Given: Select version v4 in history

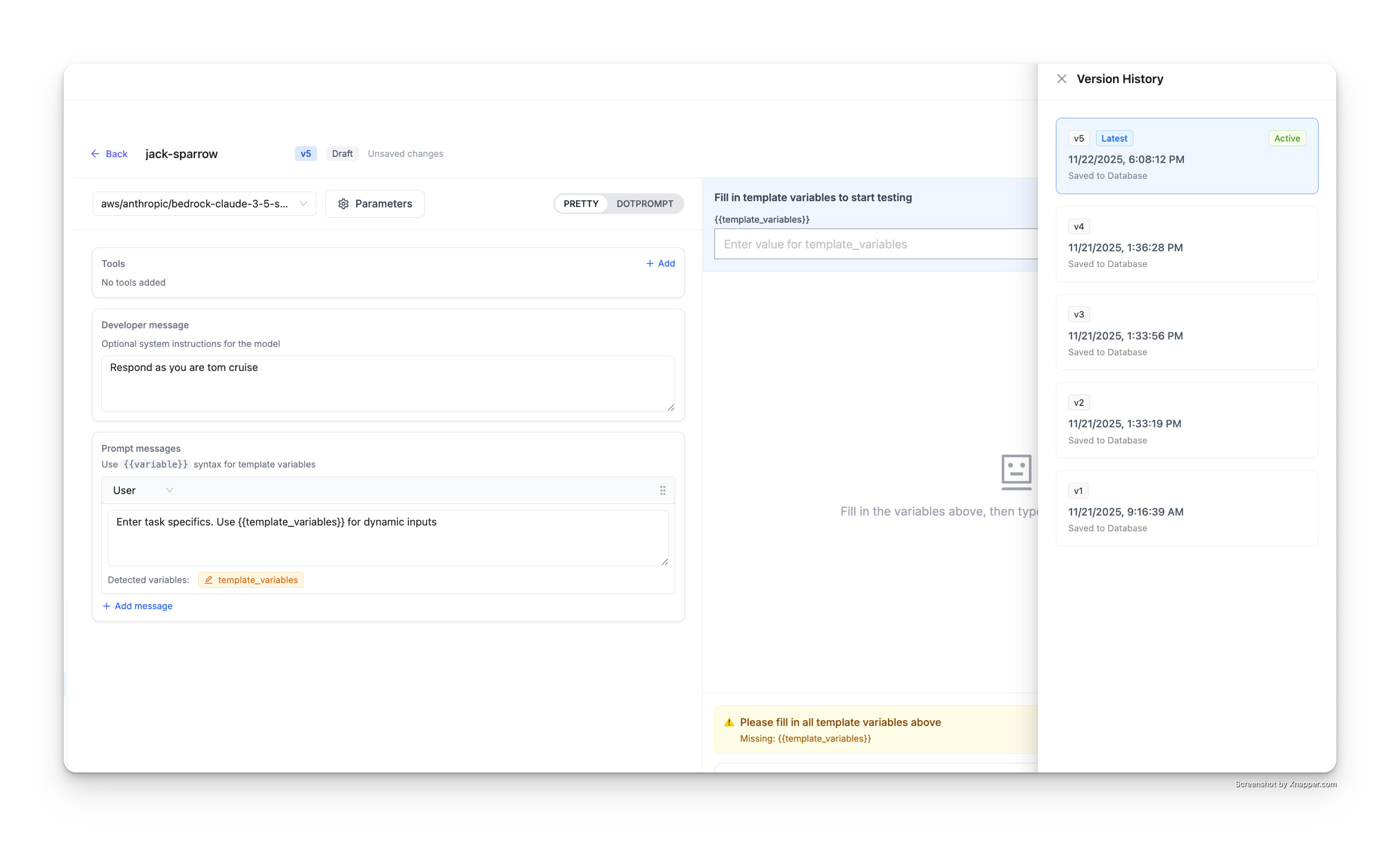Looking at the screenshot, I should point(1186,244).
